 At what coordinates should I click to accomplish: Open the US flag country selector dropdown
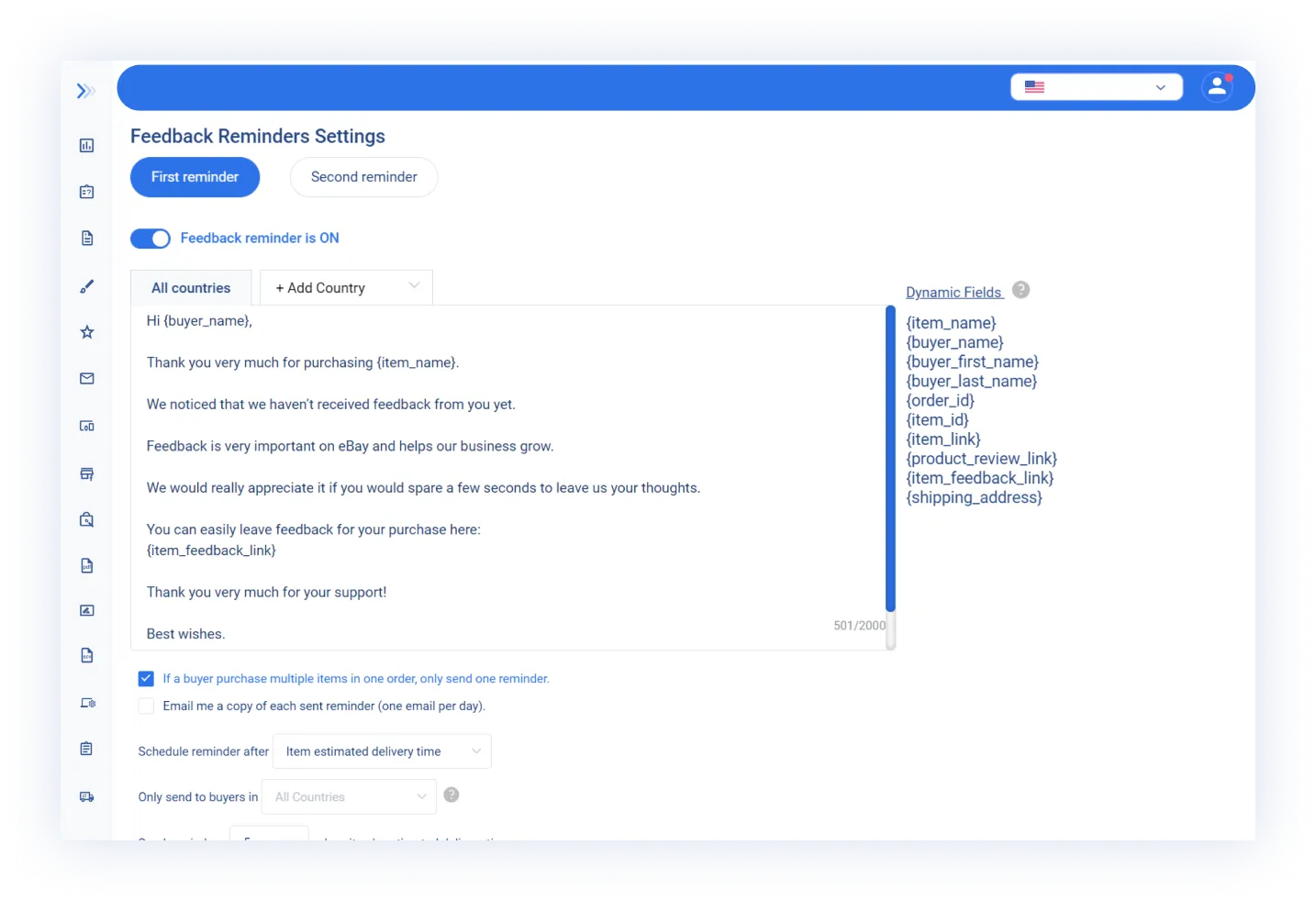click(x=1097, y=87)
